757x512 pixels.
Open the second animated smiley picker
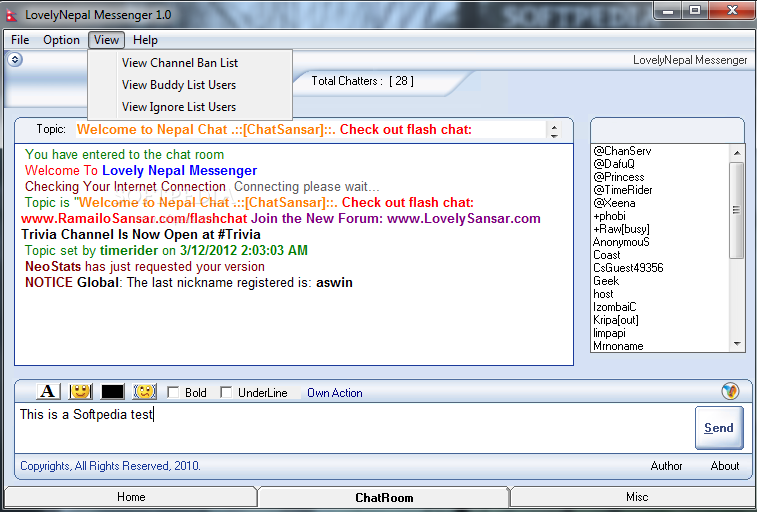point(144,391)
